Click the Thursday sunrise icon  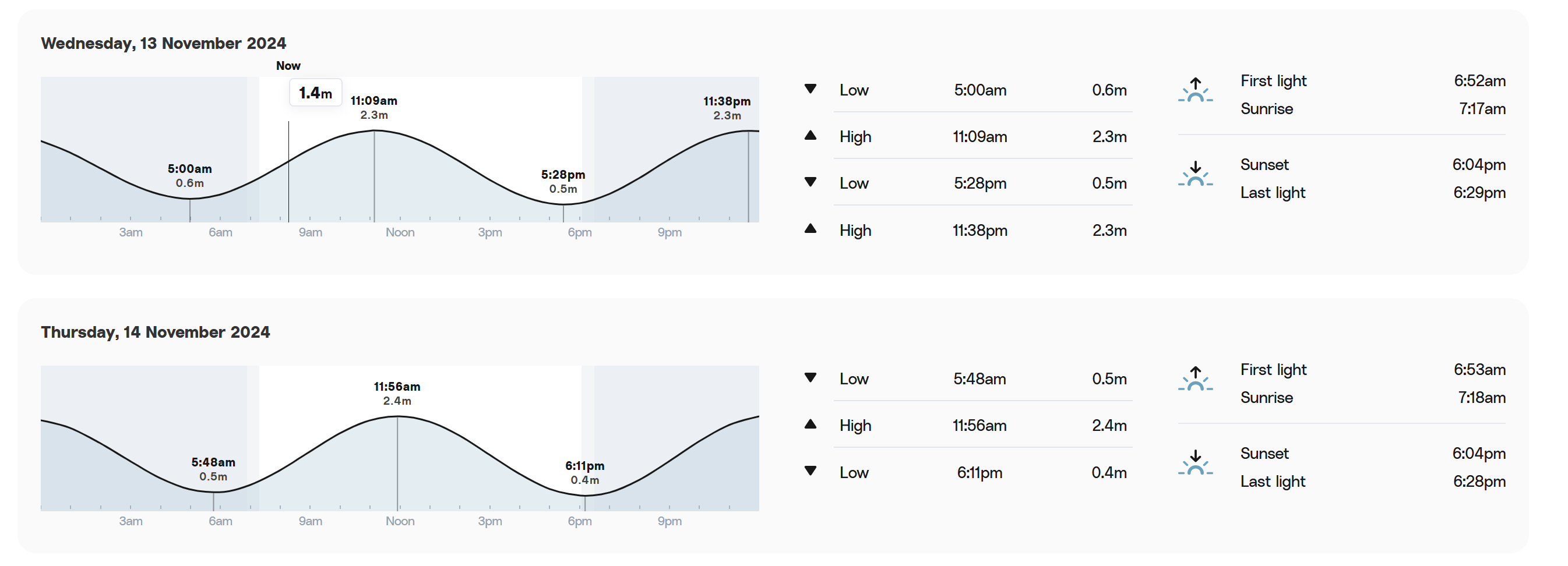(1195, 379)
